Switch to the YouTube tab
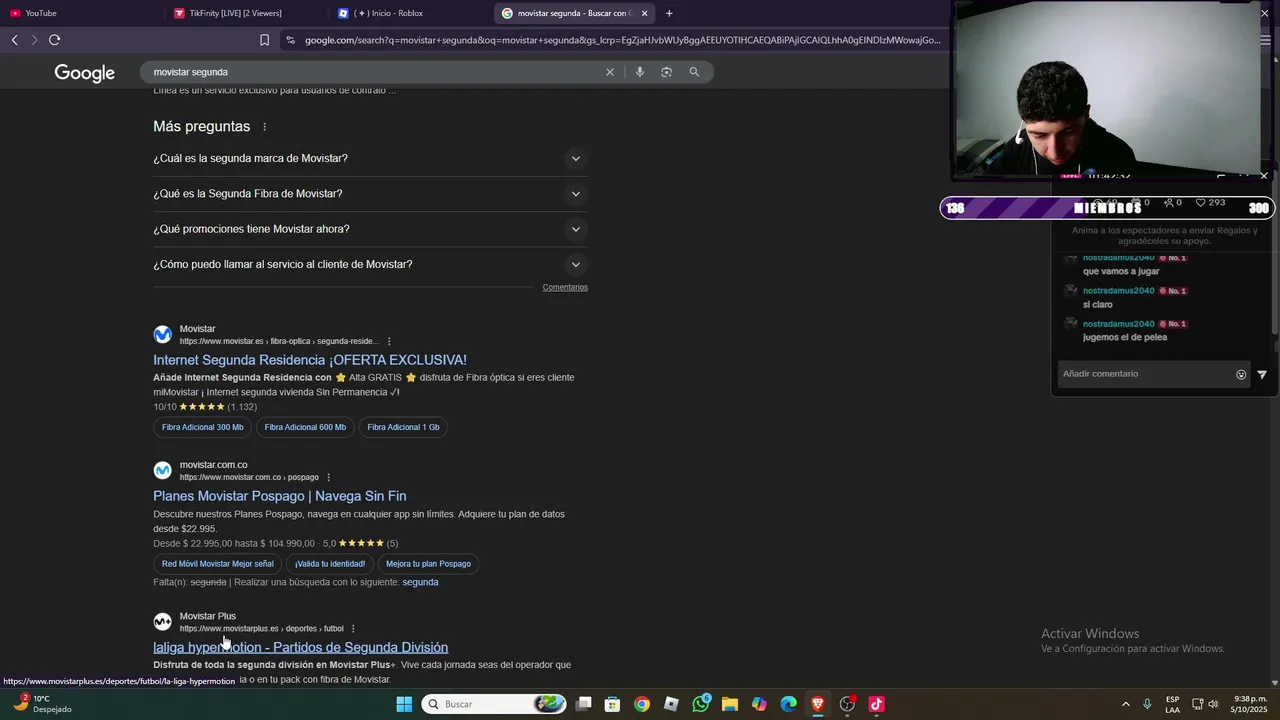This screenshot has height=720, width=1280. pos(80,13)
